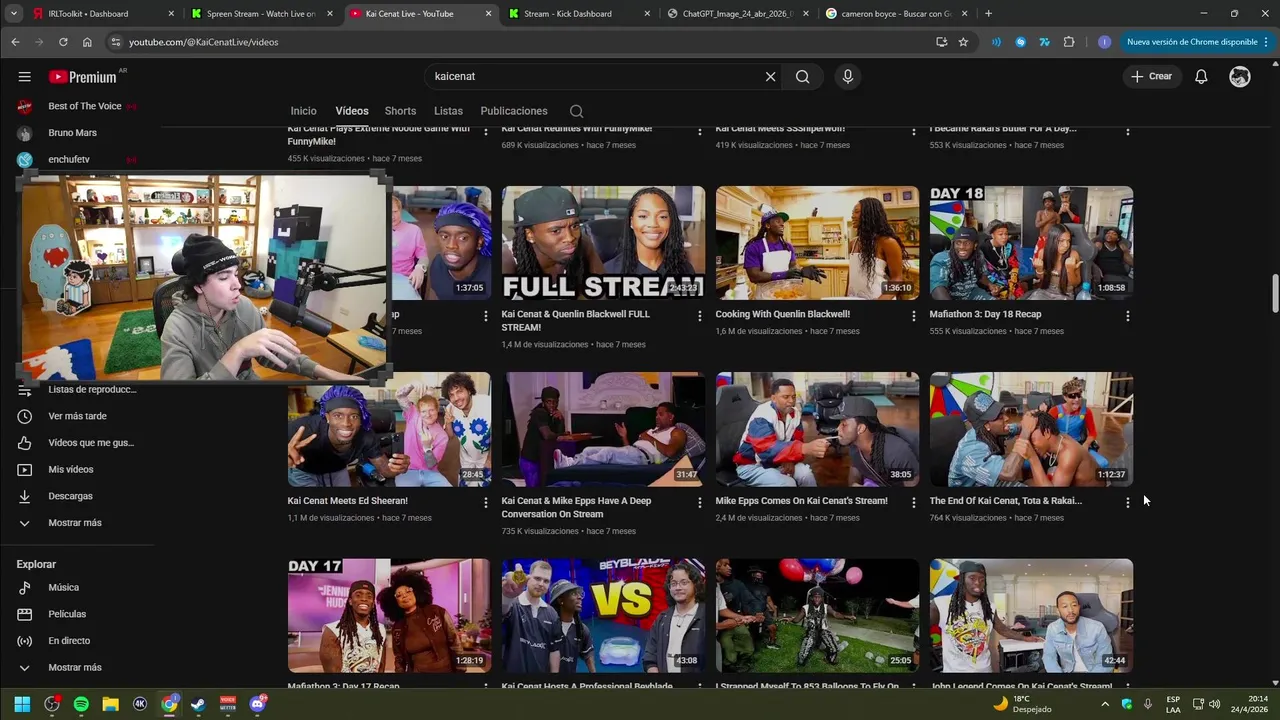Image resolution: width=1280 pixels, height=720 pixels.
Task: Open options for Cooking With Quenlin Blackwell
Action: click(914, 316)
